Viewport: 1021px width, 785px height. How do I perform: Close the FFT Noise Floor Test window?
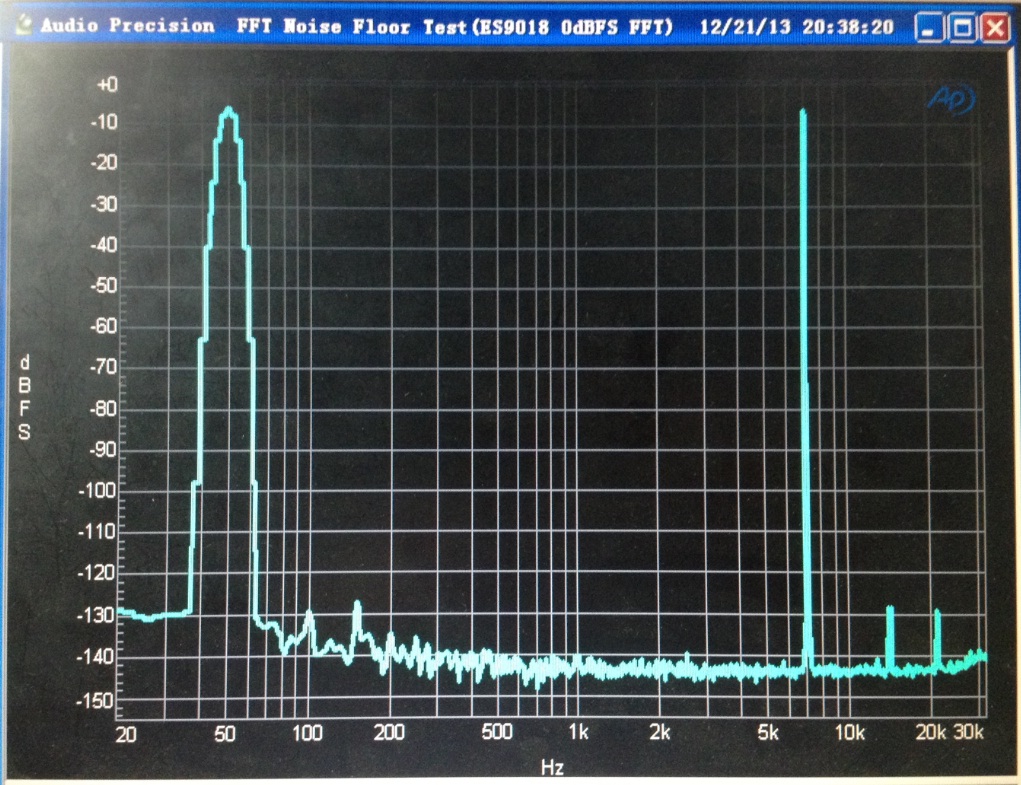(x=995, y=28)
